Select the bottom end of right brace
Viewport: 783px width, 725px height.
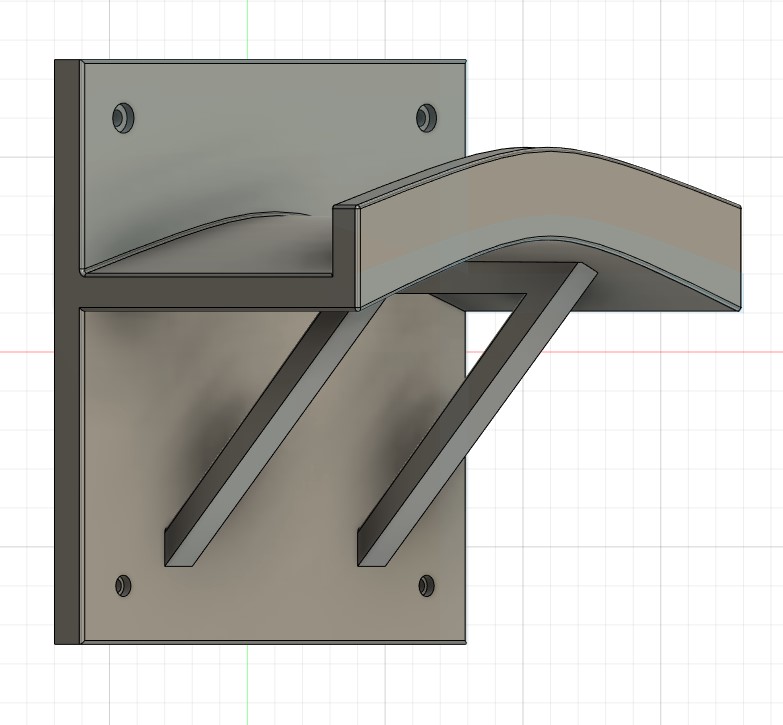pos(372,558)
